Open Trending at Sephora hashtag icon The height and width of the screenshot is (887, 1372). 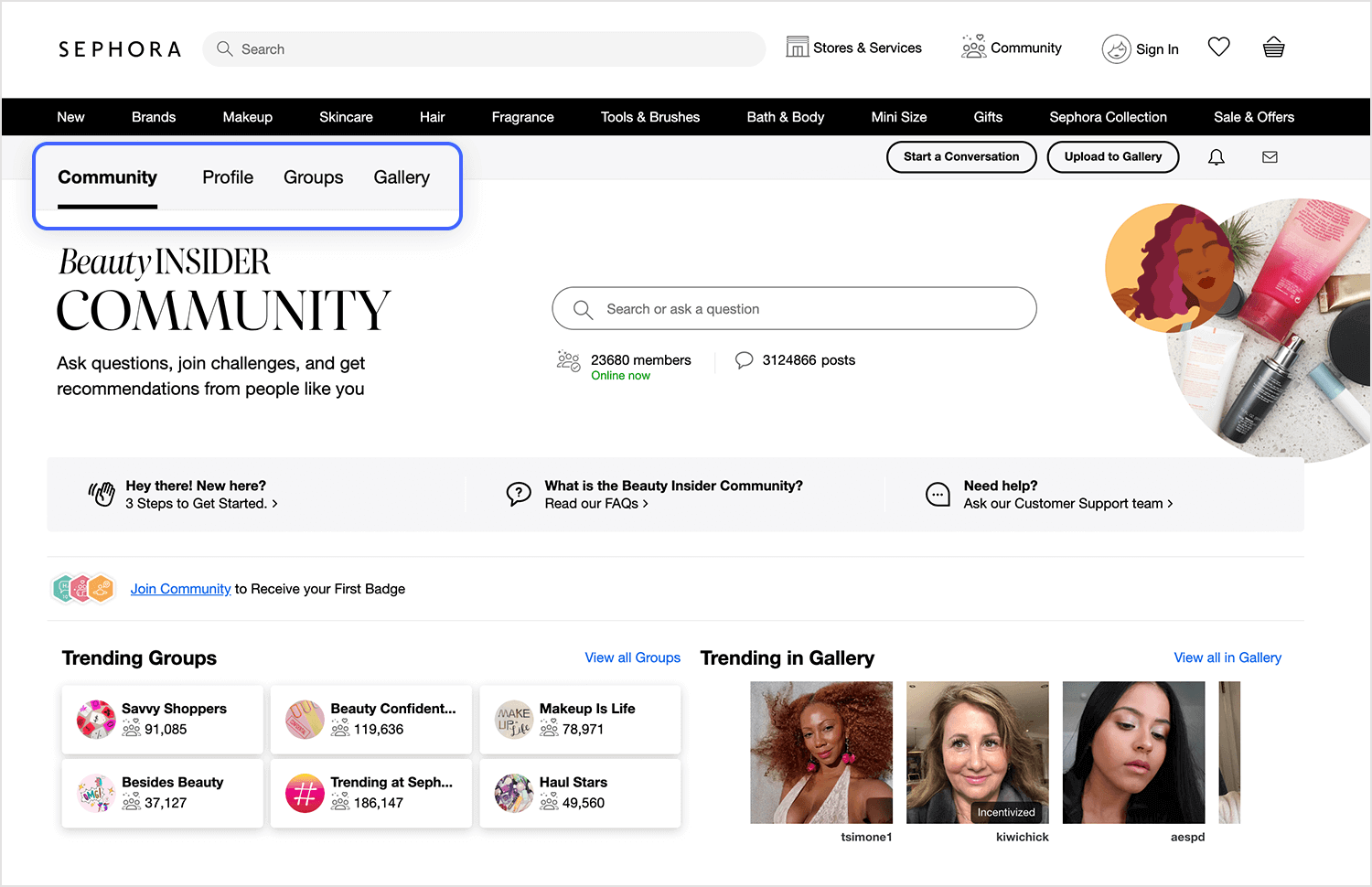(305, 793)
